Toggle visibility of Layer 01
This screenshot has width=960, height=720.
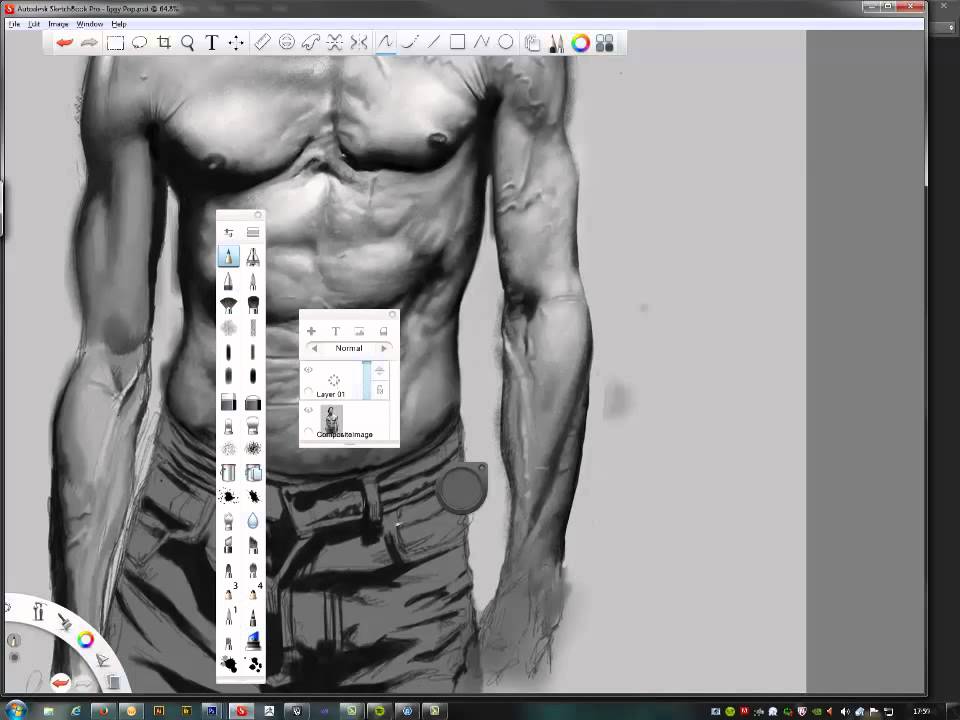308,370
